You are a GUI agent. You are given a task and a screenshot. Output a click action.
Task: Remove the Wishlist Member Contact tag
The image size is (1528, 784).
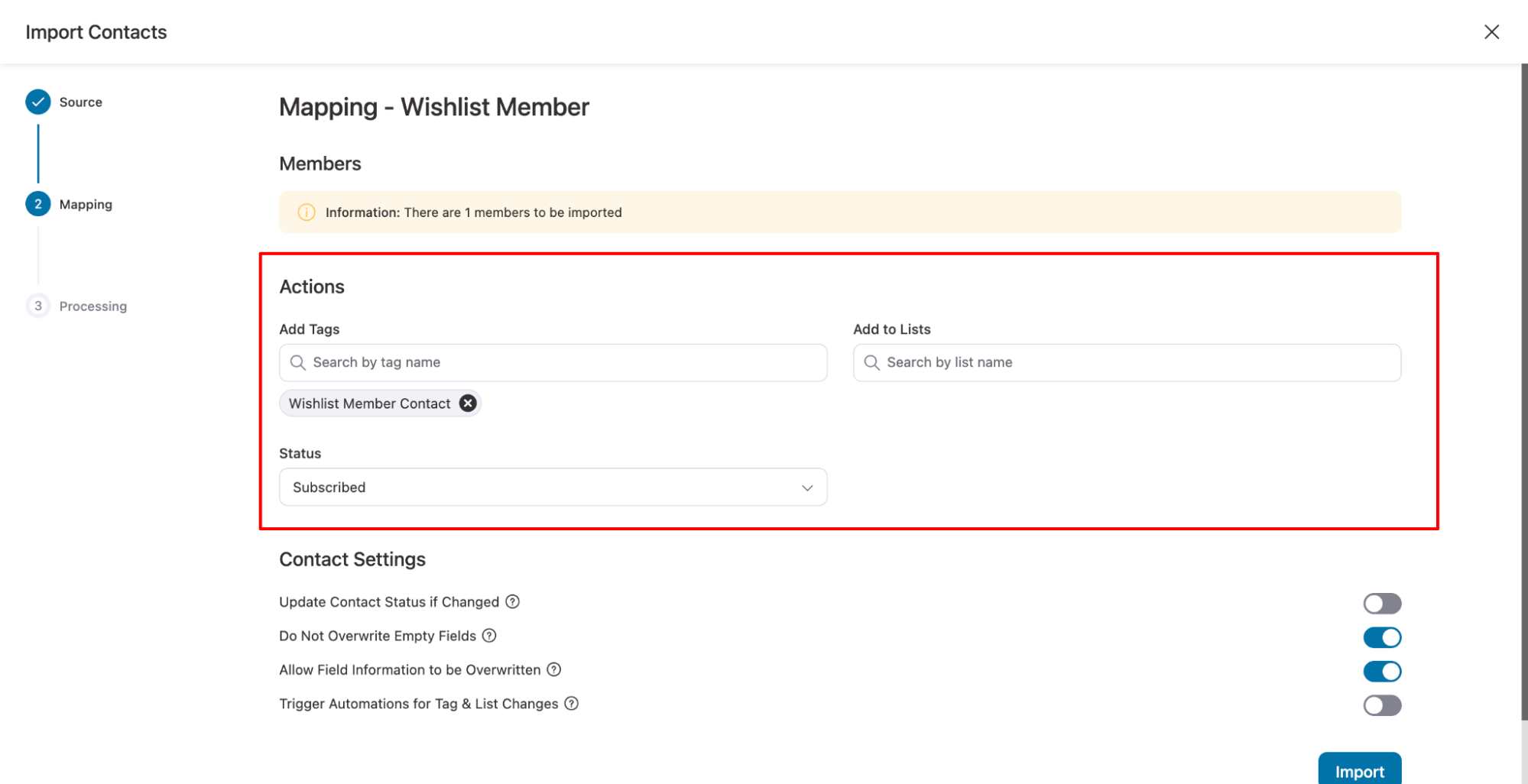tap(467, 403)
